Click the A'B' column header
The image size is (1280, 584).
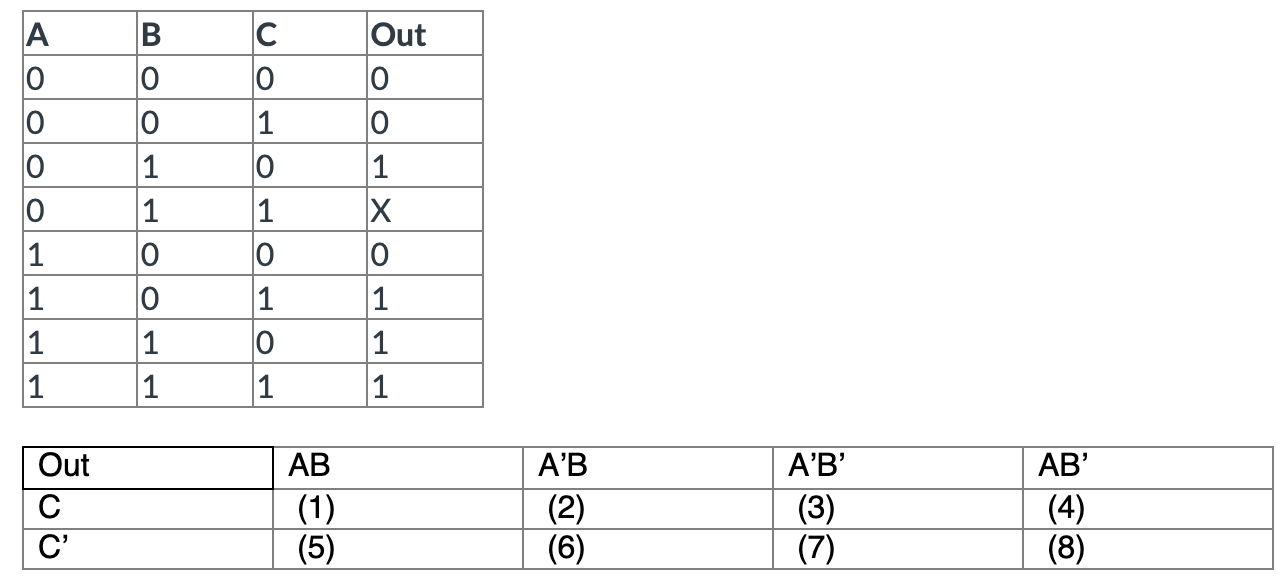pos(815,466)
